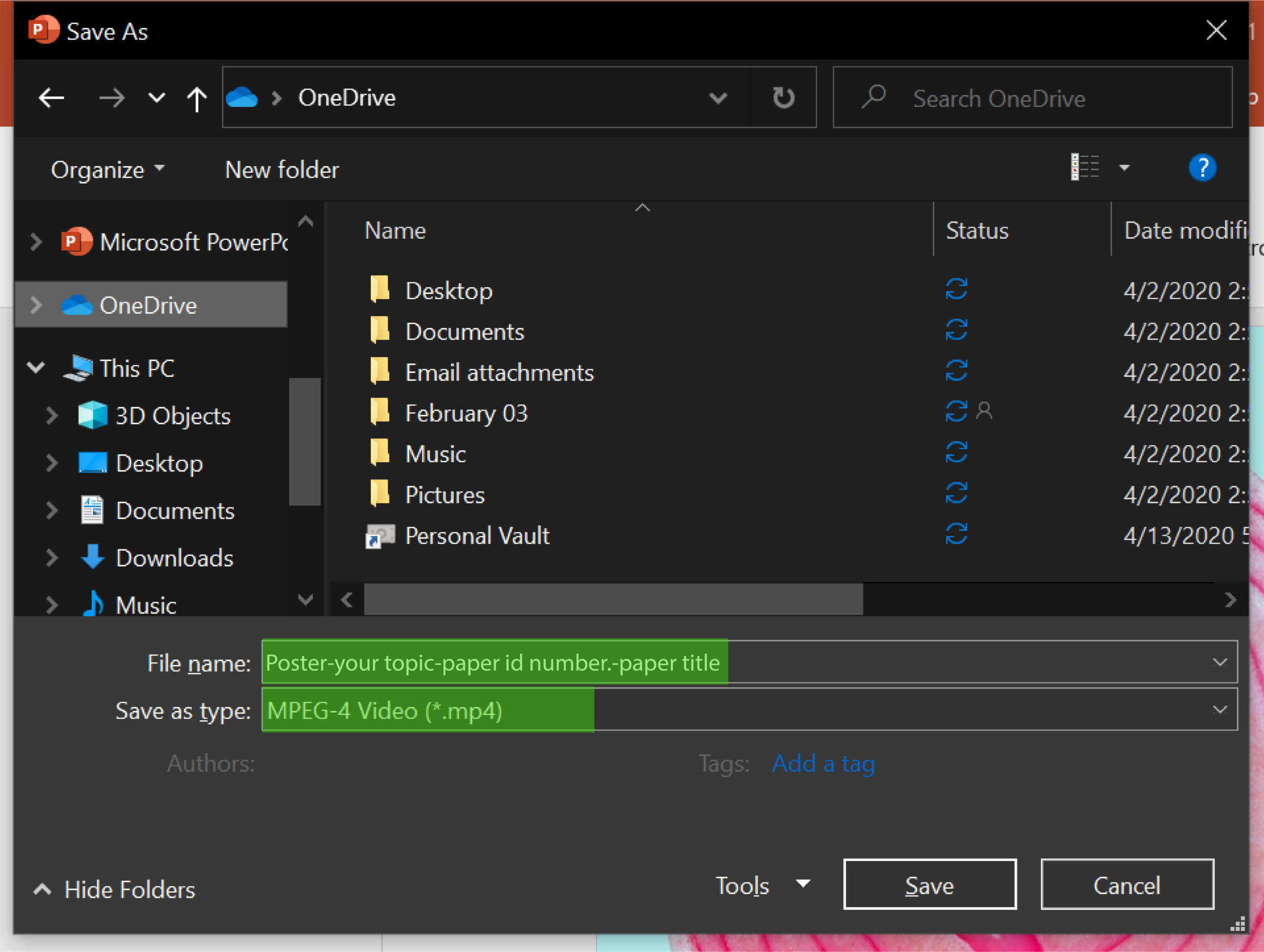Image resolution: width=1264 pixels, height=952 pixels.
Task: Click the horizontal scrollbar right arrow
Action: coord(1230,600)
